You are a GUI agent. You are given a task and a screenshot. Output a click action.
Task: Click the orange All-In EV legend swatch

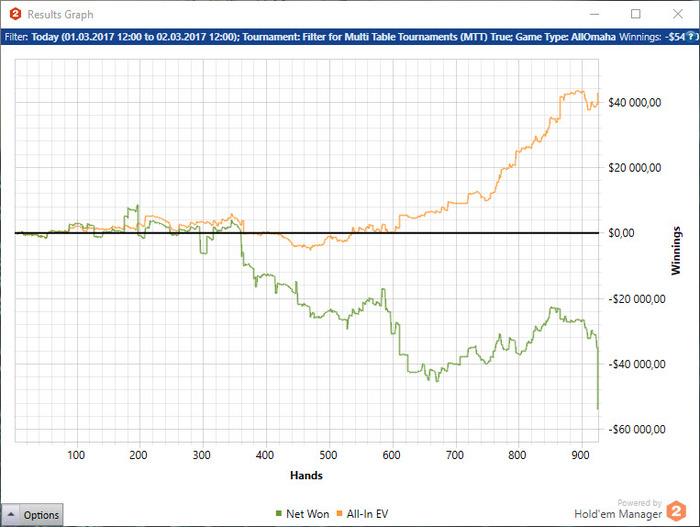pyautogui.click(x=339, y=514)
